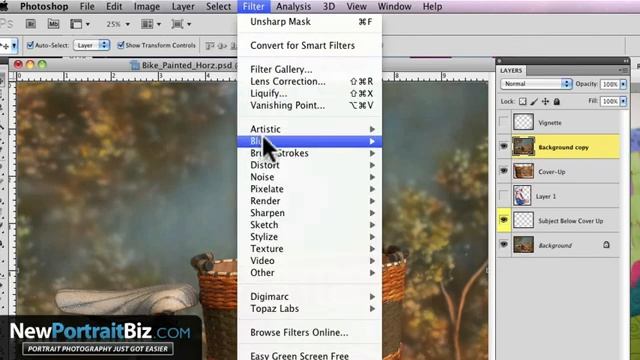The width and height of the screenshot is (640, 360).
Task: Choose Lens Correction filter
Action: (x=309, y=81)
